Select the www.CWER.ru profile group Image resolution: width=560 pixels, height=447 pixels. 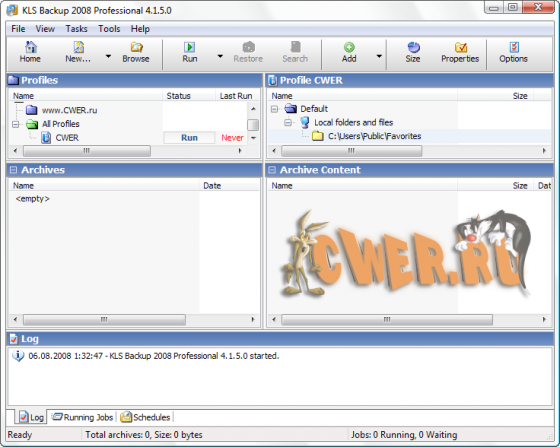[x=69, y=110]
